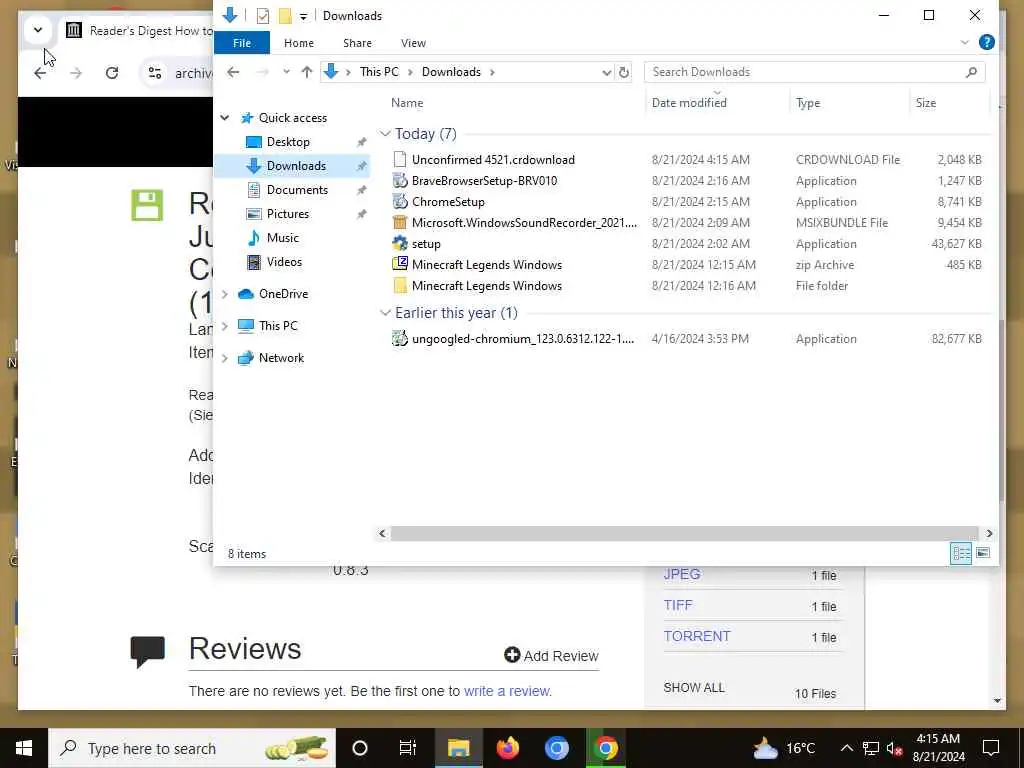
Task: Expand the Network tree node
Action: click(225, 358)
